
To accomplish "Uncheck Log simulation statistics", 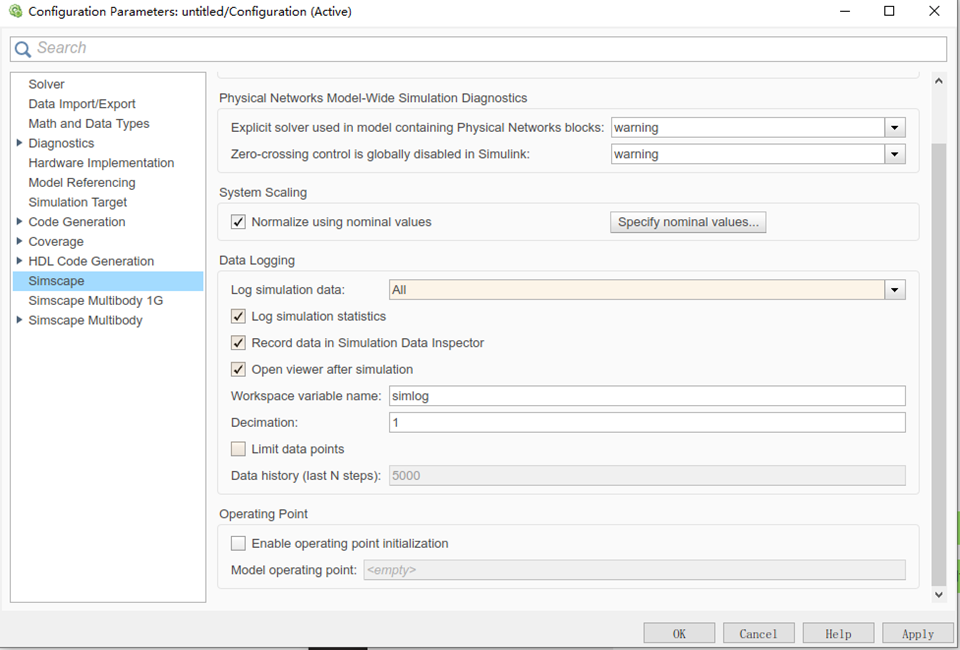I will [x=238, y=316].
